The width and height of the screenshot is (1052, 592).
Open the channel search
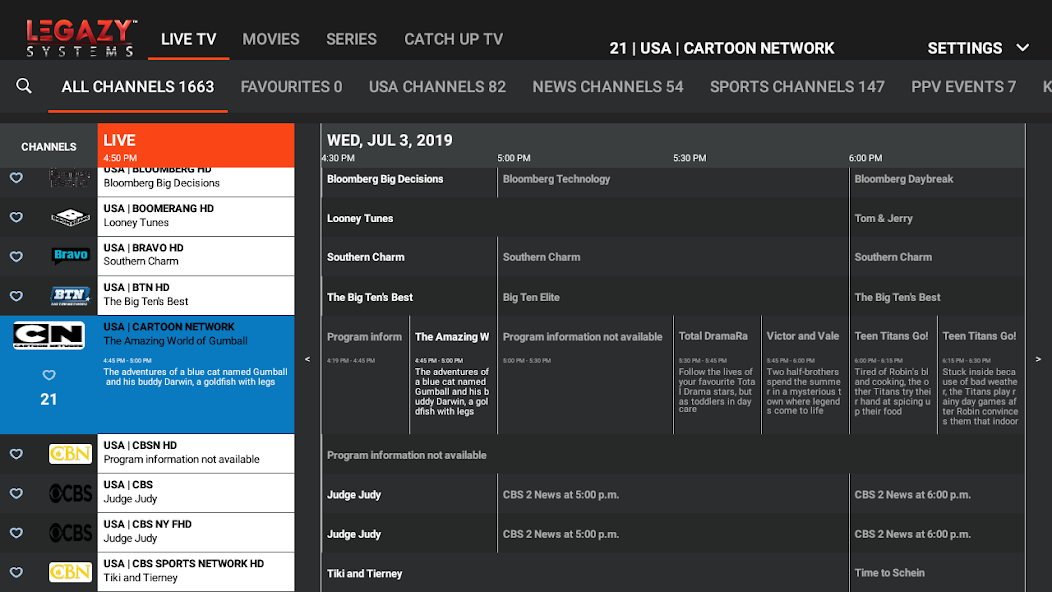pyautogui.click(x=24, y=87)
